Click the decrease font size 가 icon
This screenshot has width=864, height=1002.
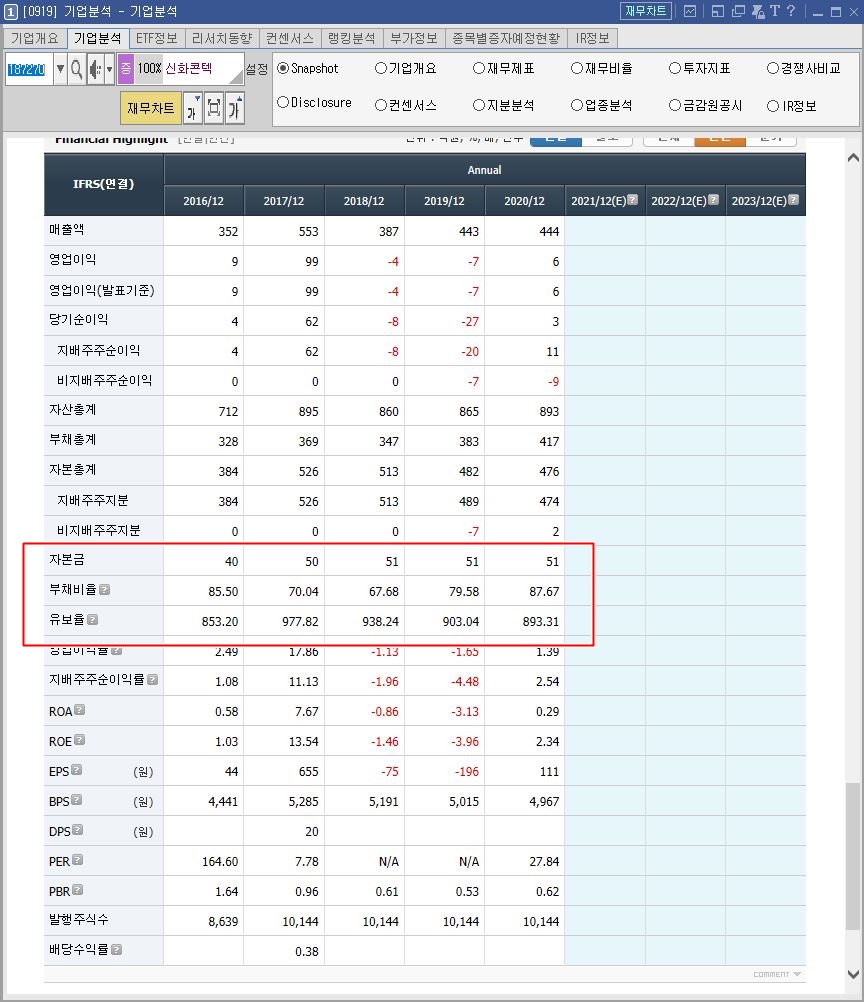point(192,109)
